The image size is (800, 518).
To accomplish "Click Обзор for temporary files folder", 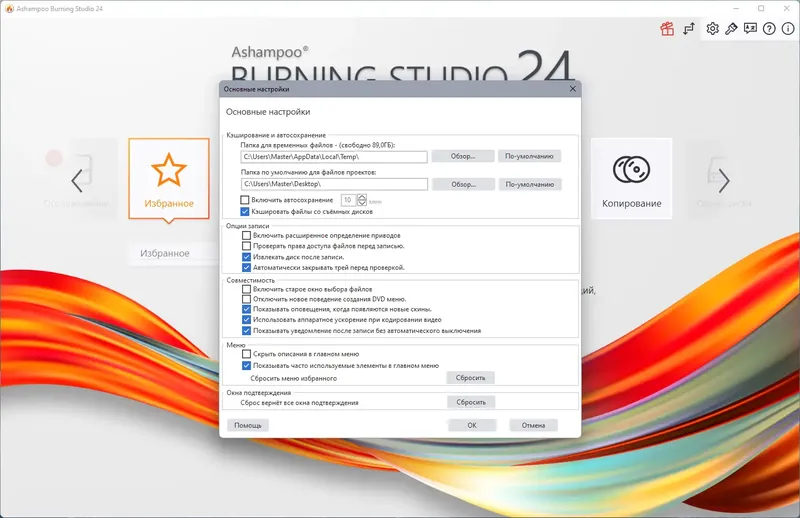I will [x=463, y=156].
